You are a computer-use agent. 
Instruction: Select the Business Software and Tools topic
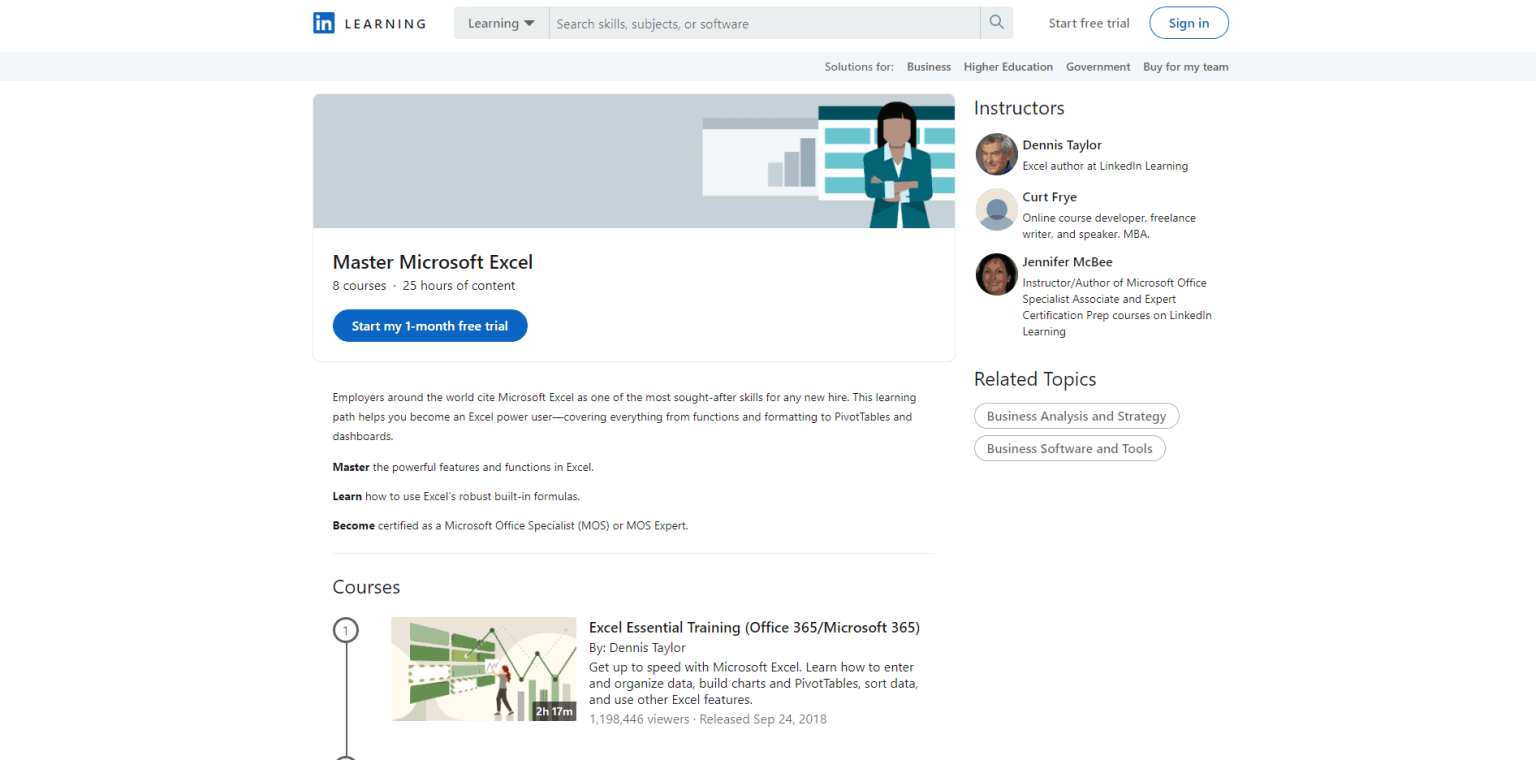1069,448
